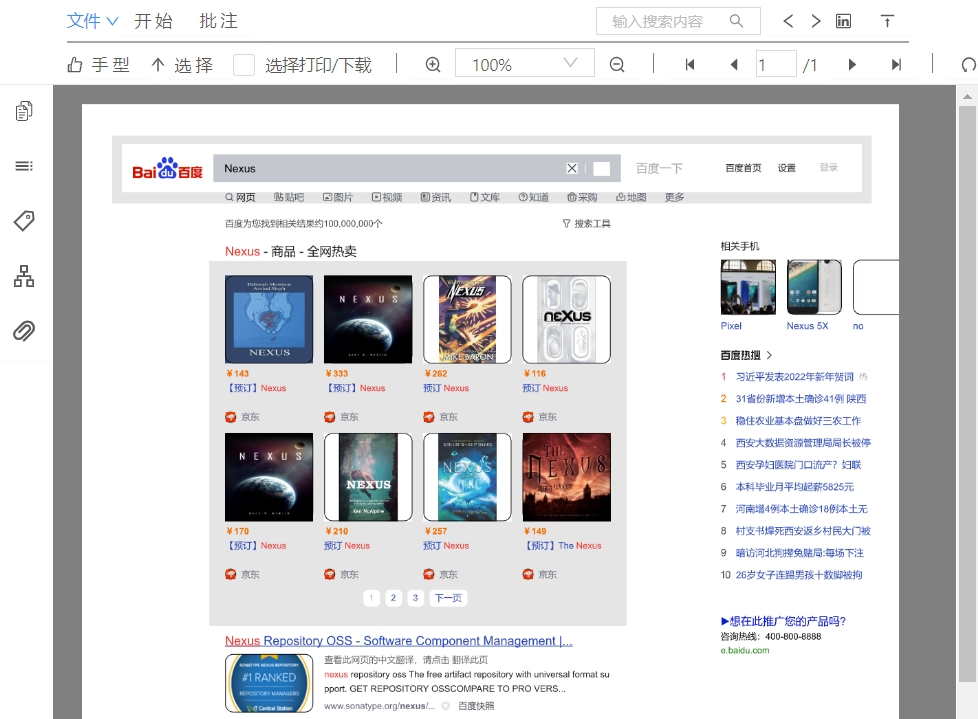Open the Nexus 5X phone link

(x=807, y=326)
